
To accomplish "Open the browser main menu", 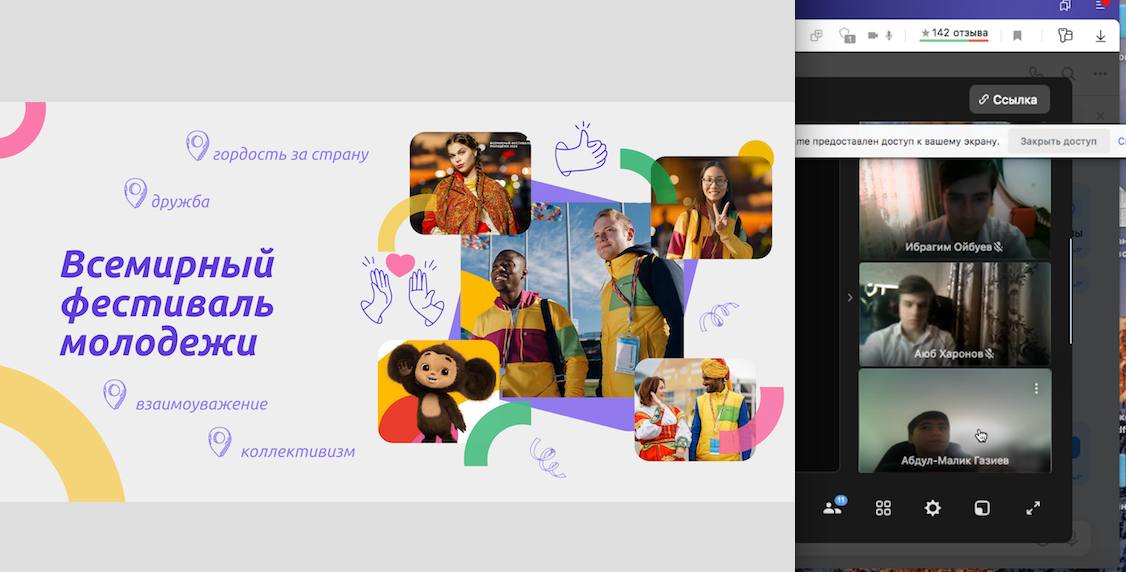I will click(1101, 6).
